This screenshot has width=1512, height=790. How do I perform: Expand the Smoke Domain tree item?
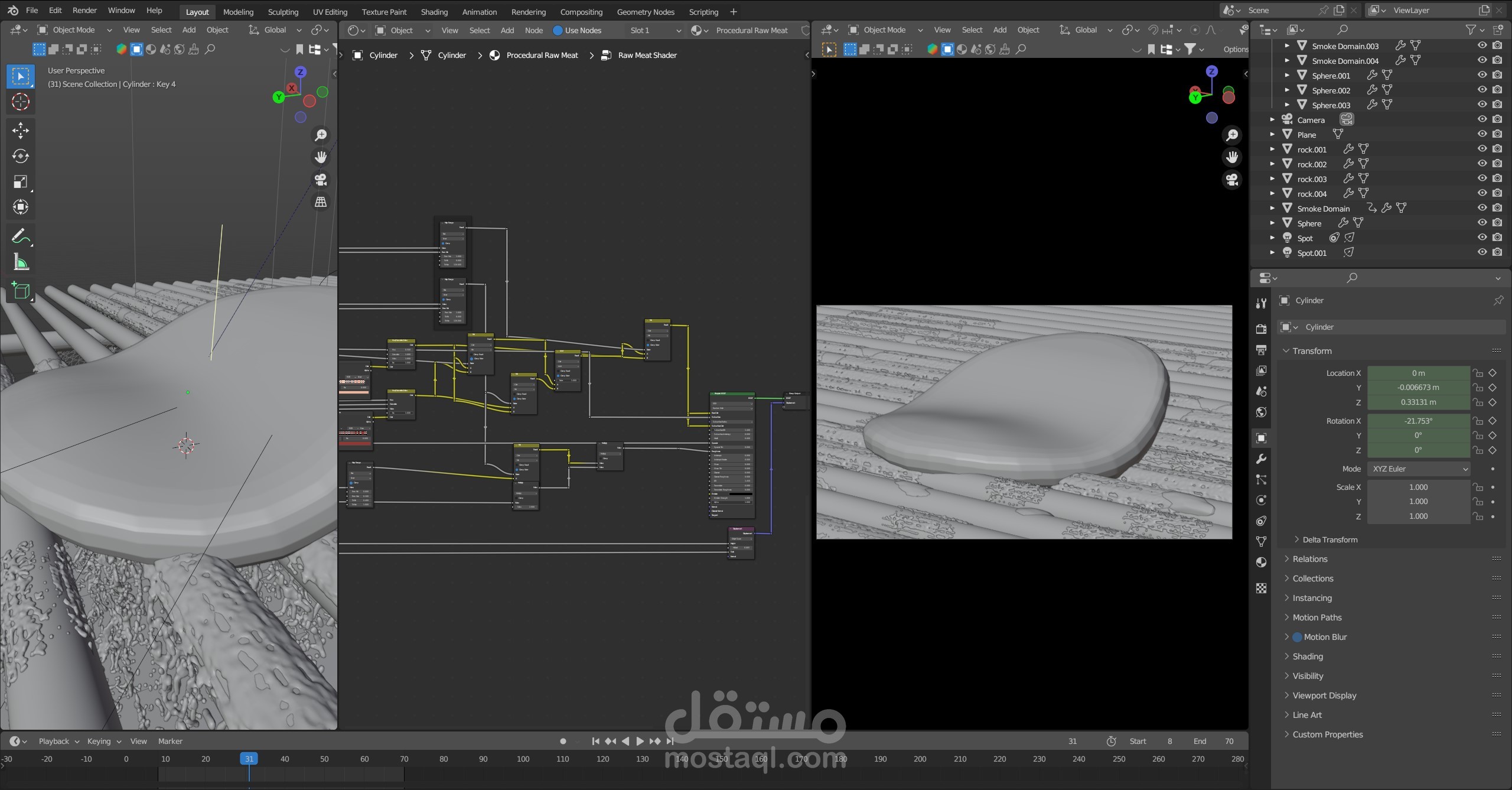[1272, 208]
